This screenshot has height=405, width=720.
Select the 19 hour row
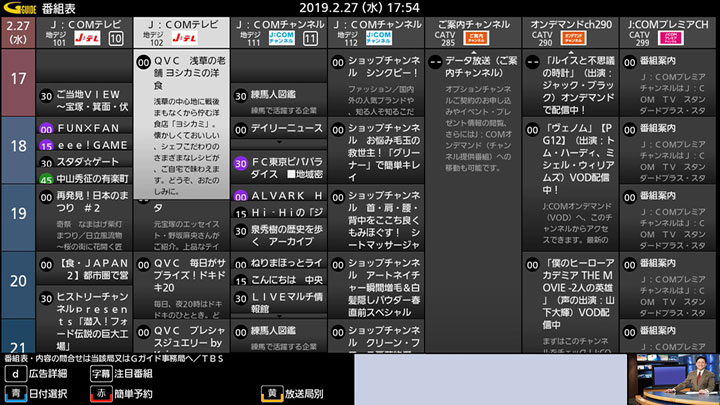(18, 217)
